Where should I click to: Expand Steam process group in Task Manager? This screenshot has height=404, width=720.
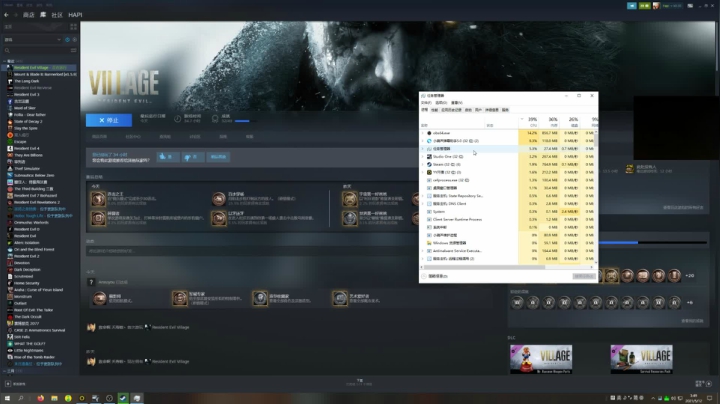(423, 164)
